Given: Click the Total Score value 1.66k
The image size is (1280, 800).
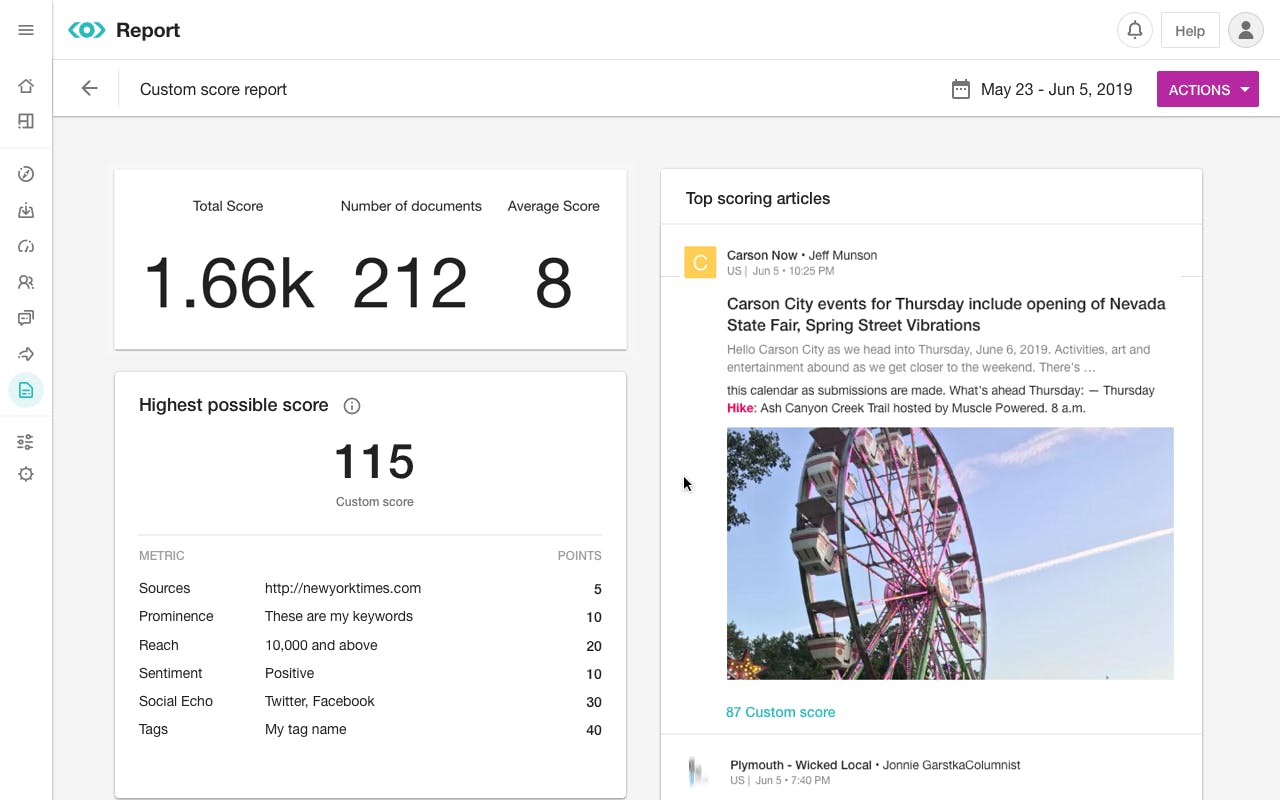Looking at the screenshot, I should (x=228, y=282).
